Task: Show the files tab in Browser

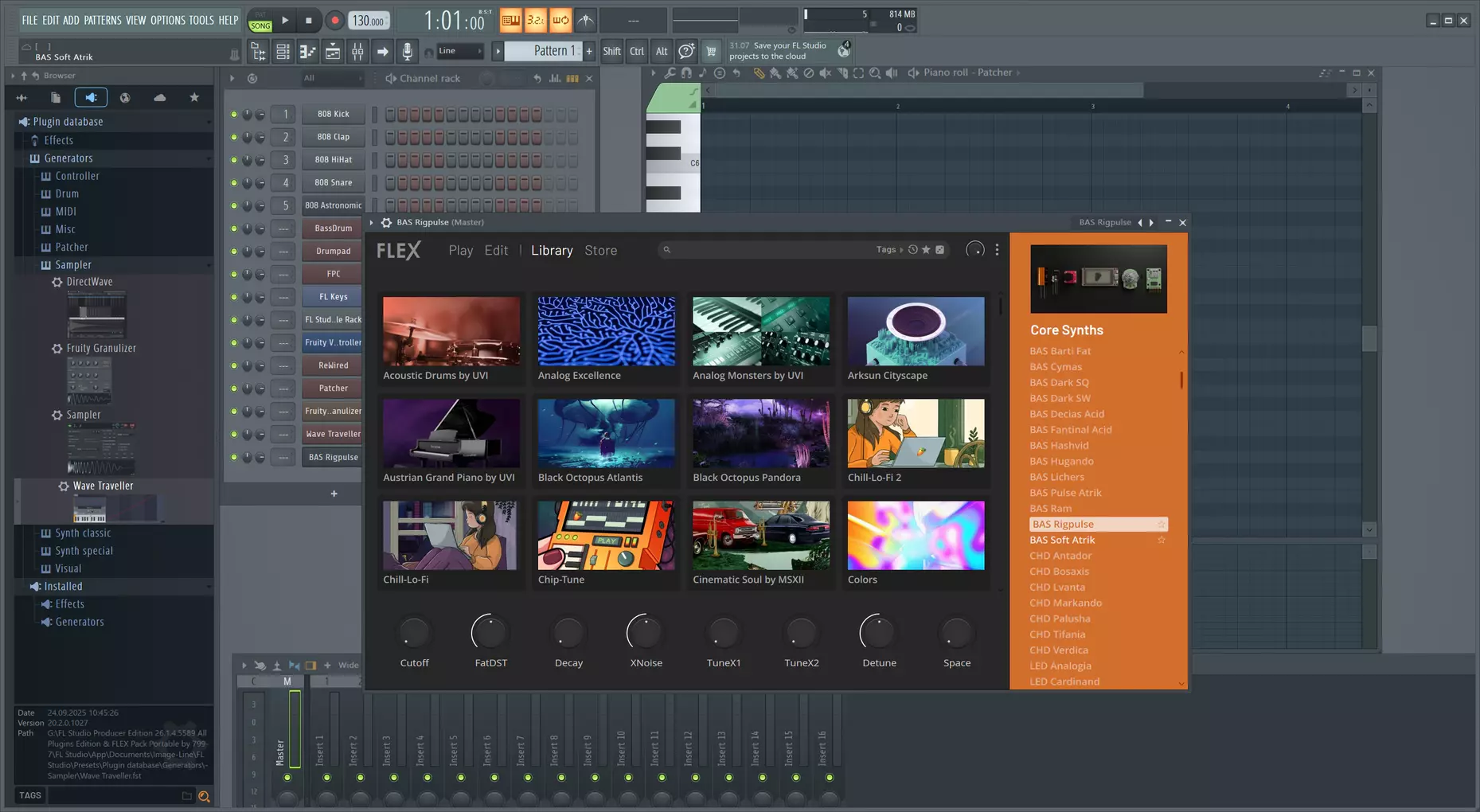Action: [56, 98]
